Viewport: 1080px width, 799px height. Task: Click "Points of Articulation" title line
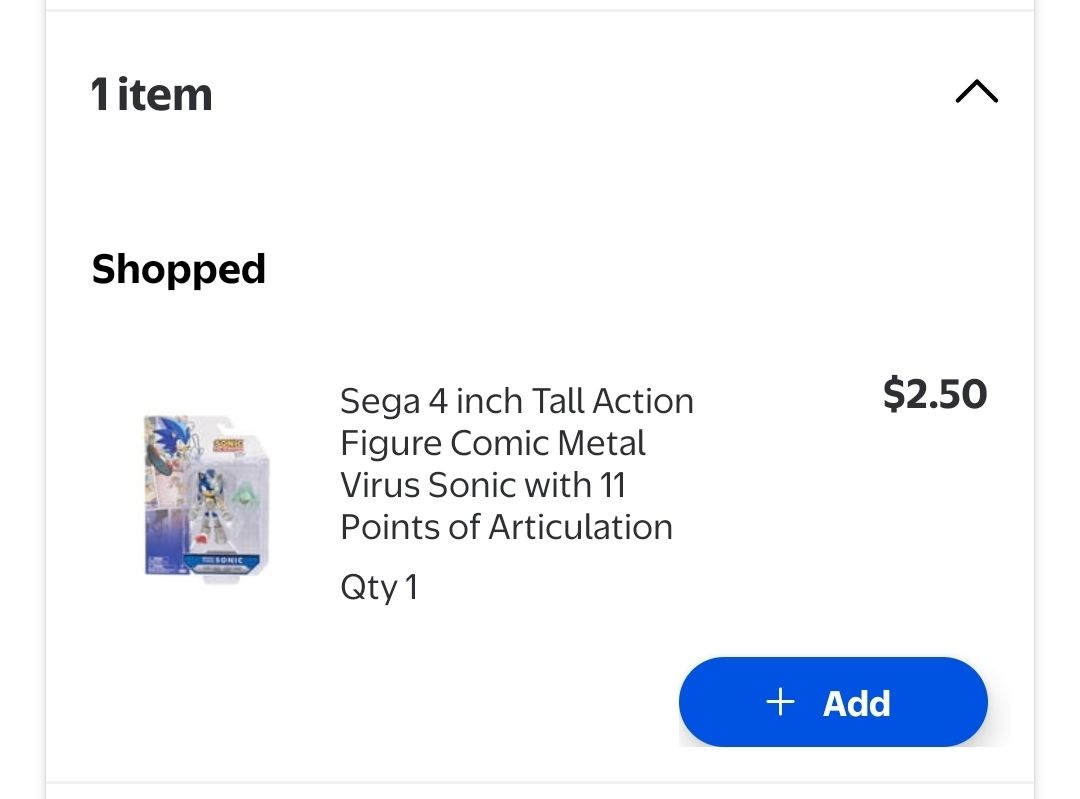click(x=506, y=527)
